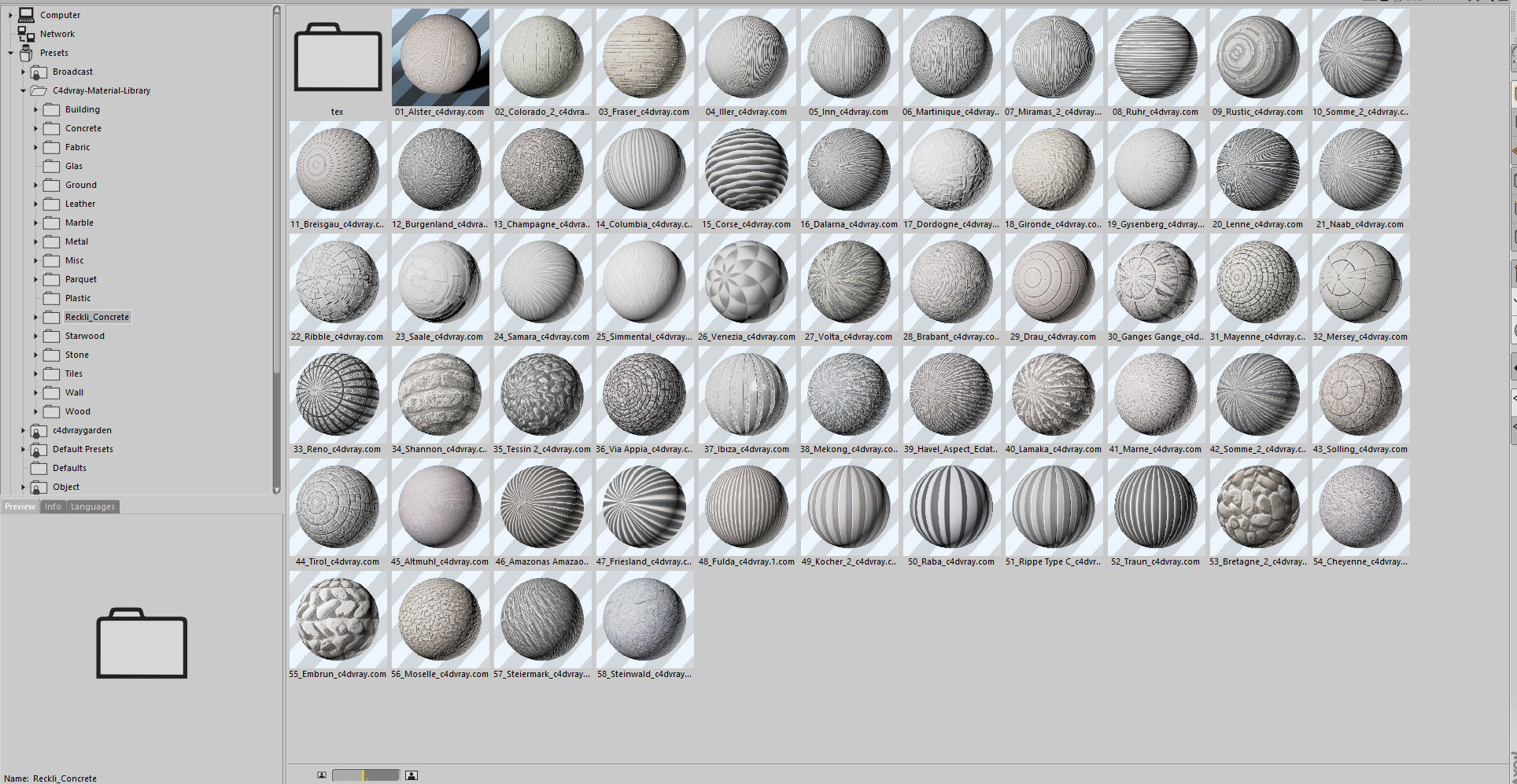The width and height of the screenshot is (1517, 784).
Task: Click small thumbnail size icon
Action: click(322, 775)
